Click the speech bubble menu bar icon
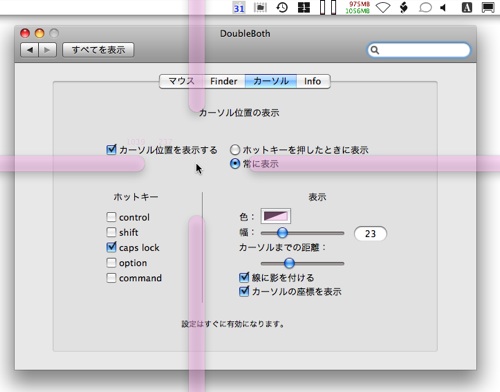The height and width of the screenshot is (392, 500). pos(425,7)
